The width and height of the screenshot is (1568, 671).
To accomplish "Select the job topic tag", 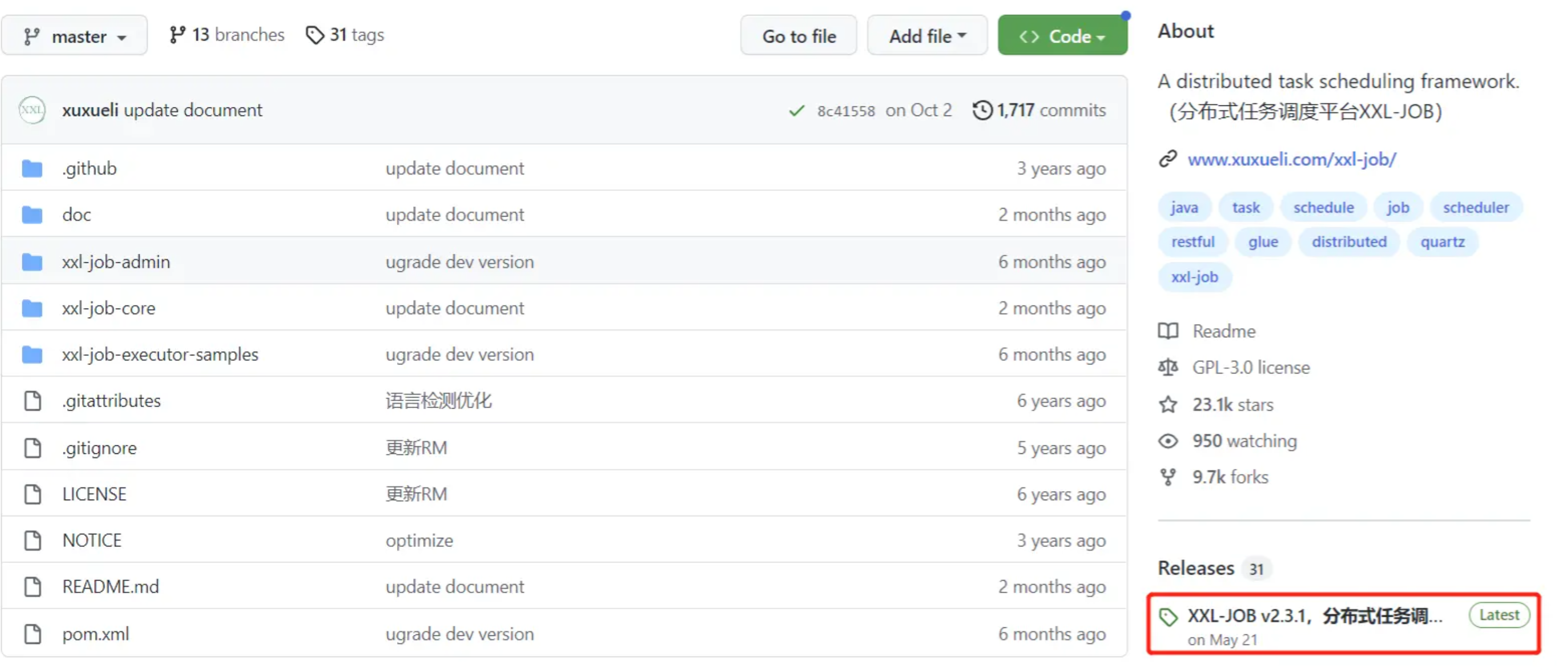I will [x=1398, y=208].
